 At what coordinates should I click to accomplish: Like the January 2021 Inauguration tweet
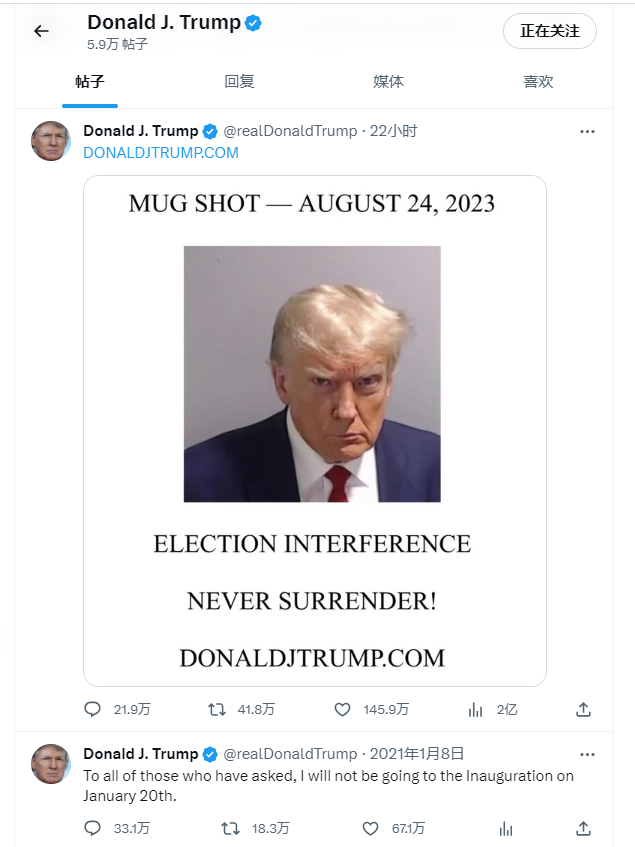[370, 828]
